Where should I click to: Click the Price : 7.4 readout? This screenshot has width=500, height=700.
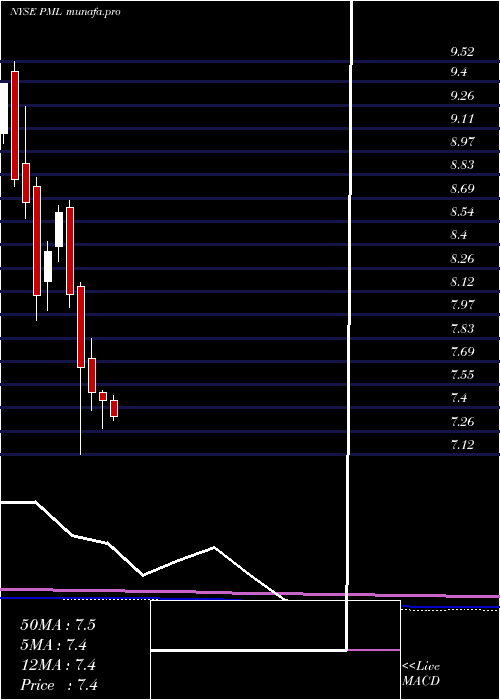click(59, 685)
